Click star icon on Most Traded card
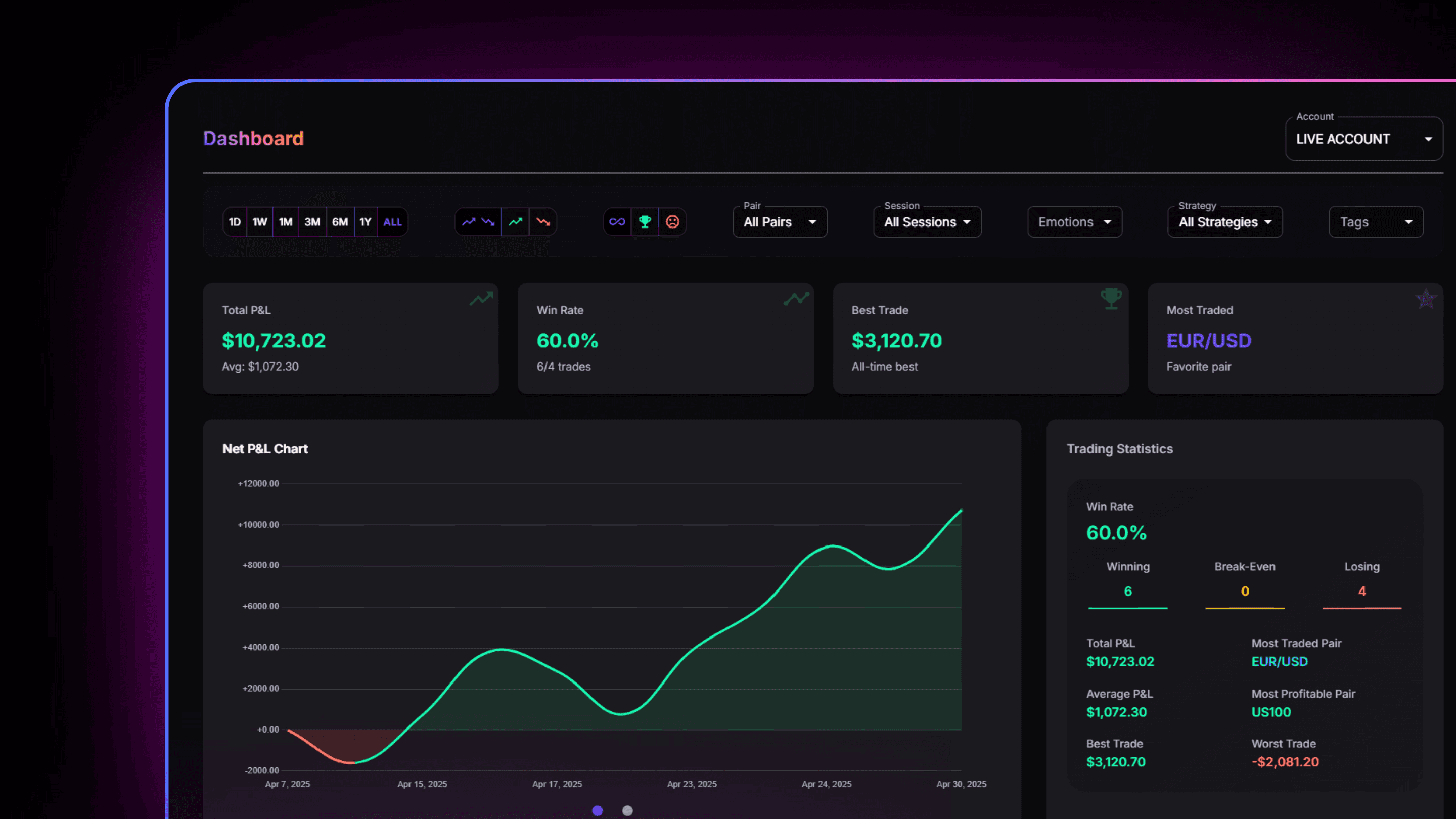The width and height of the screenshot is (1456, 819). coord(1426,298)
